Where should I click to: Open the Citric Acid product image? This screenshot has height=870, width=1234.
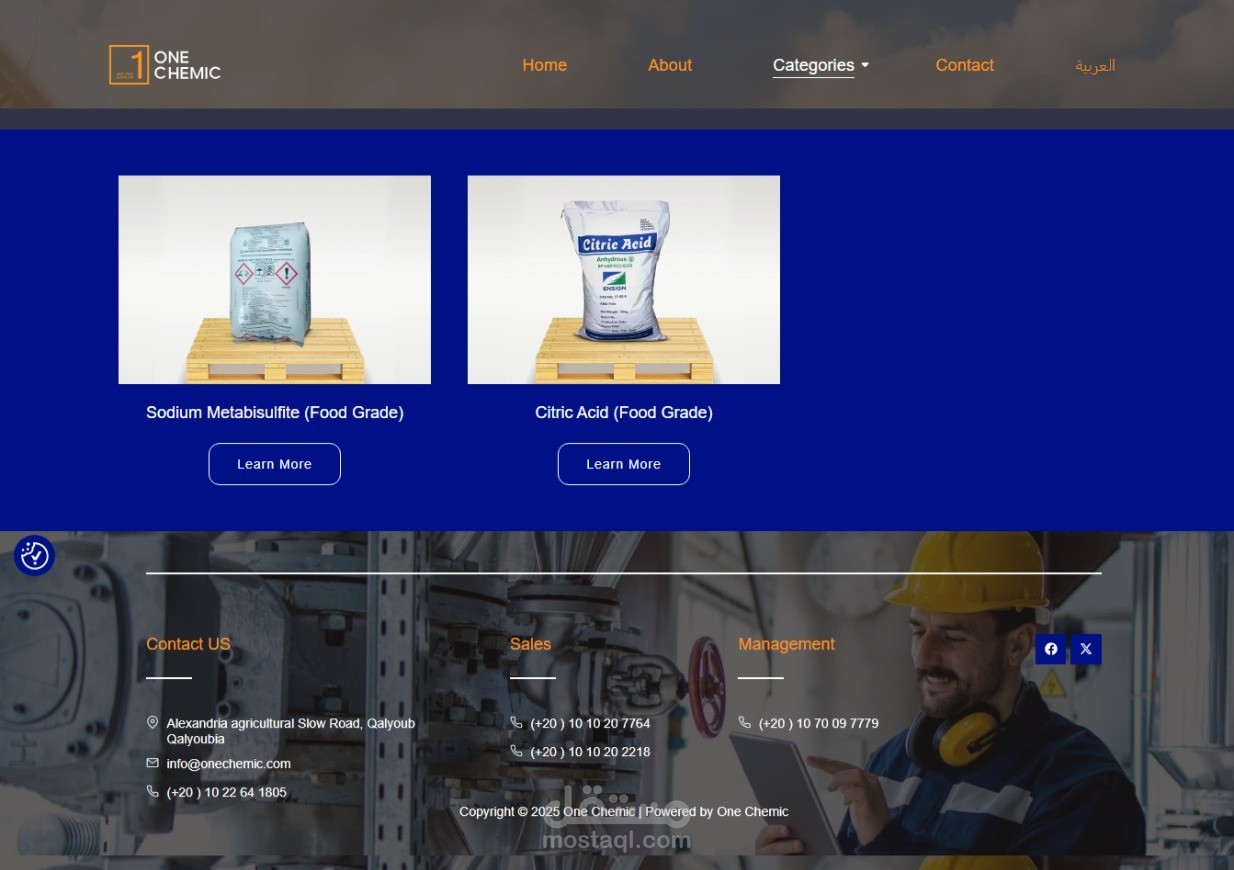tap(623, 280)
